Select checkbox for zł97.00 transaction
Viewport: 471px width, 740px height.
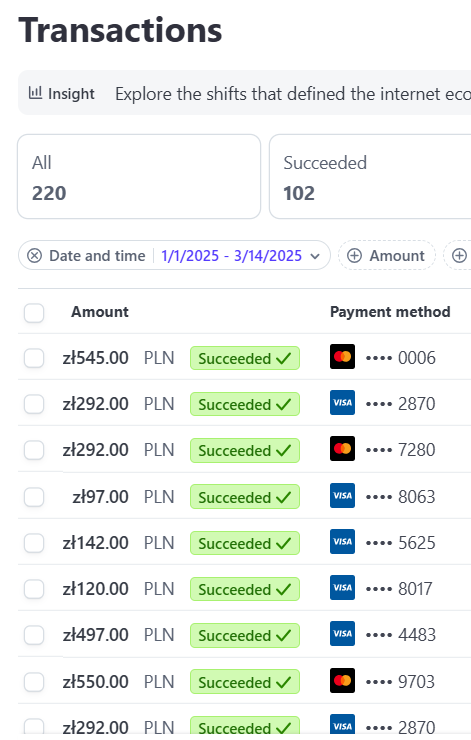pos(34,497)
